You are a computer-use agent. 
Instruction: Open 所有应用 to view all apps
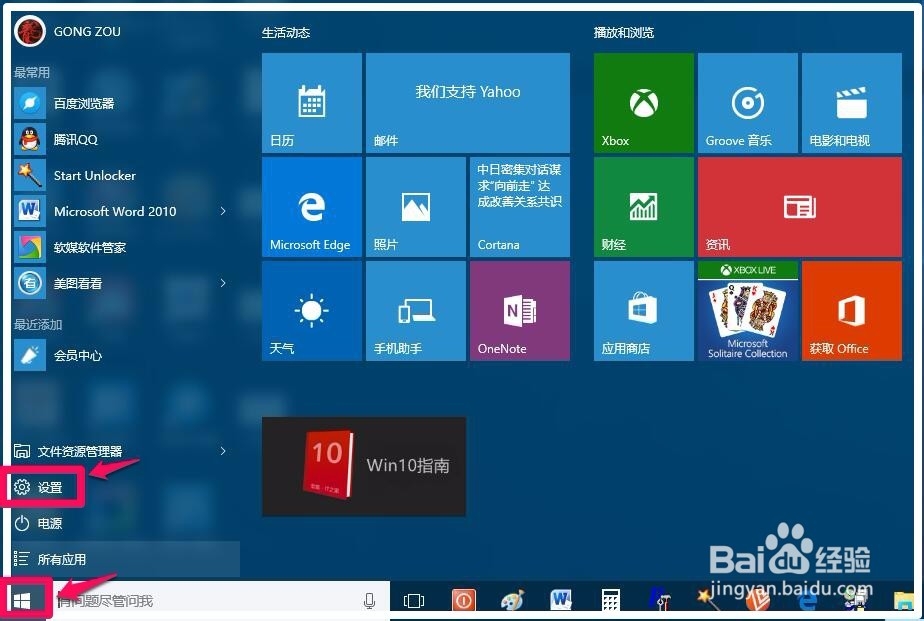tap(64, 561)
